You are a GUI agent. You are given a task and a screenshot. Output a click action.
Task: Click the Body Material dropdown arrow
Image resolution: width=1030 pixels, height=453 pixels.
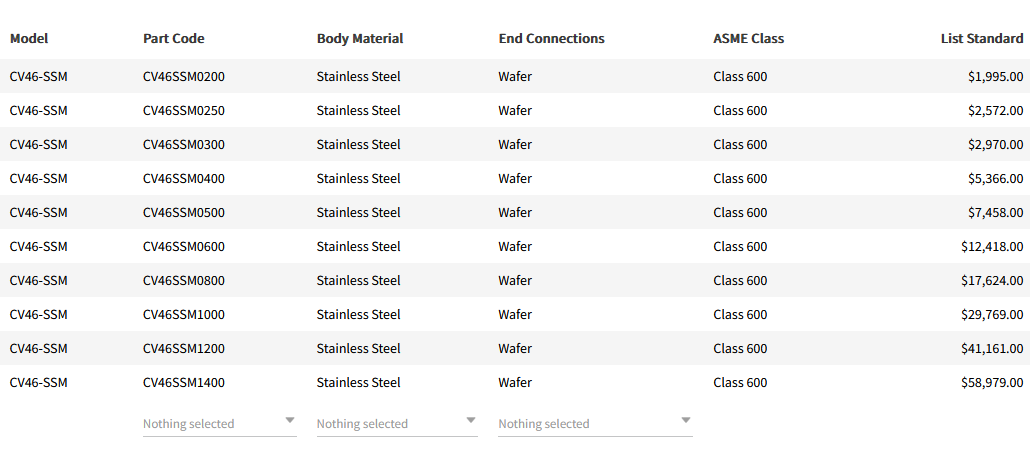pyautogui.click(x=471, y=421)
